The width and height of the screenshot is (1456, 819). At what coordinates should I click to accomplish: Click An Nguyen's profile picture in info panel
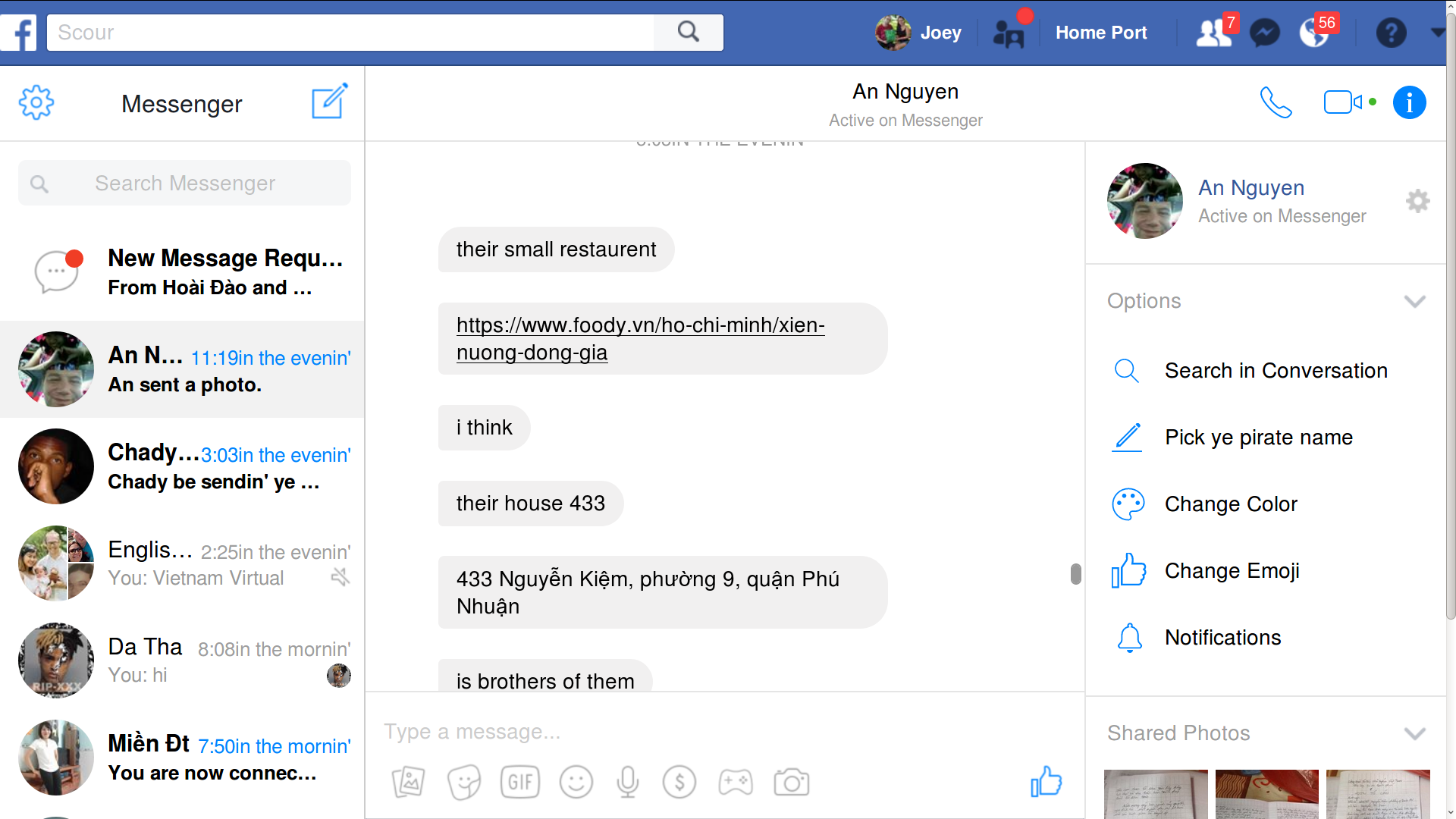click(1144, 201)
